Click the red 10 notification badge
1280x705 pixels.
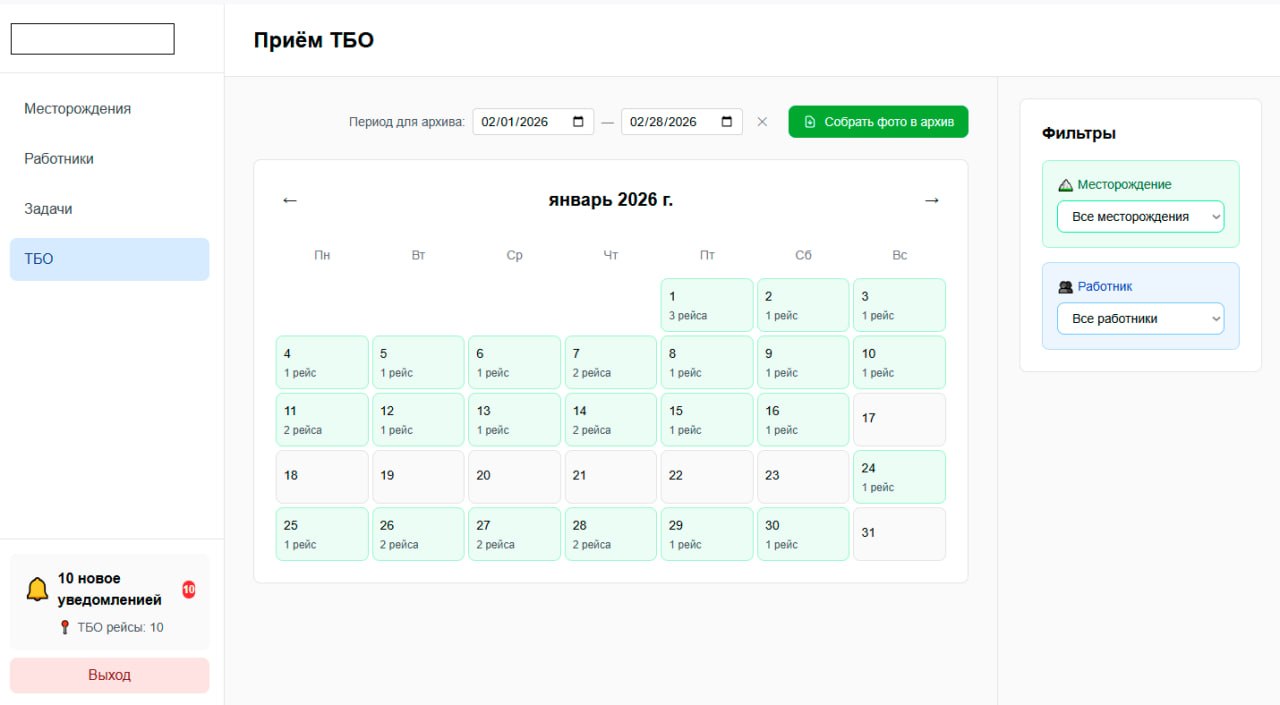tap(189, 590)
